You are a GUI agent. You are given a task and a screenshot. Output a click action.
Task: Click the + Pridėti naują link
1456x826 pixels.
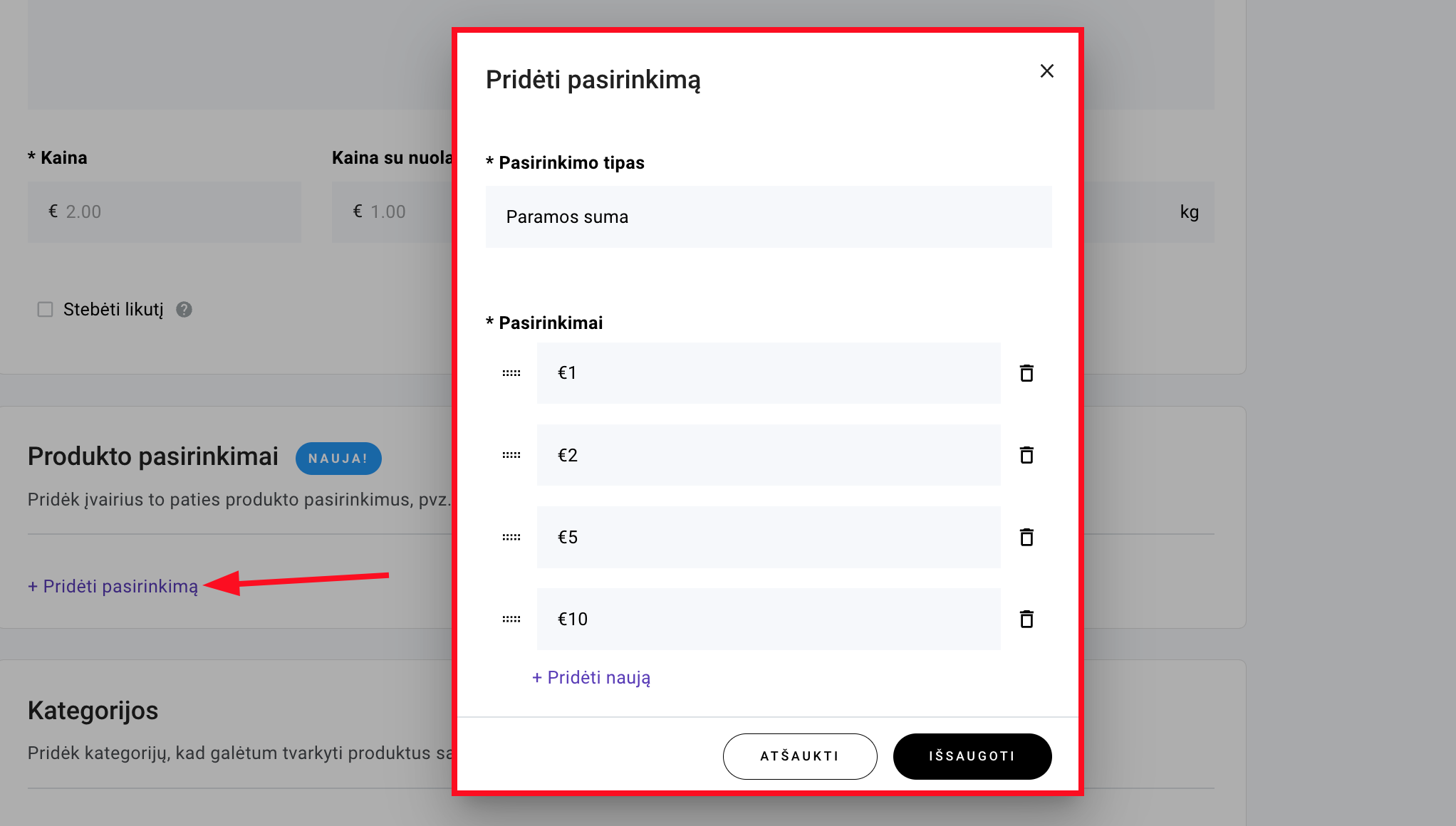[x=591, y=678]
